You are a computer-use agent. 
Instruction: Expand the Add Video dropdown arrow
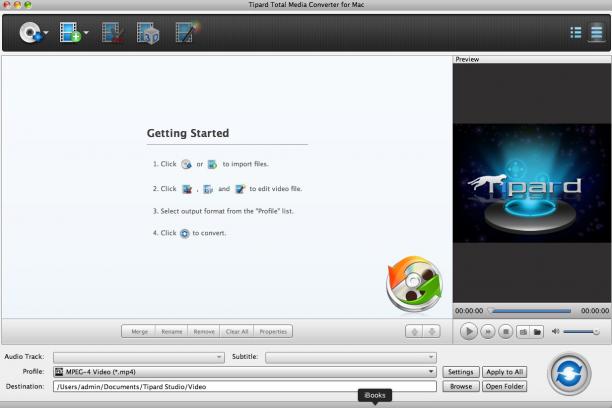coord(86,33)
